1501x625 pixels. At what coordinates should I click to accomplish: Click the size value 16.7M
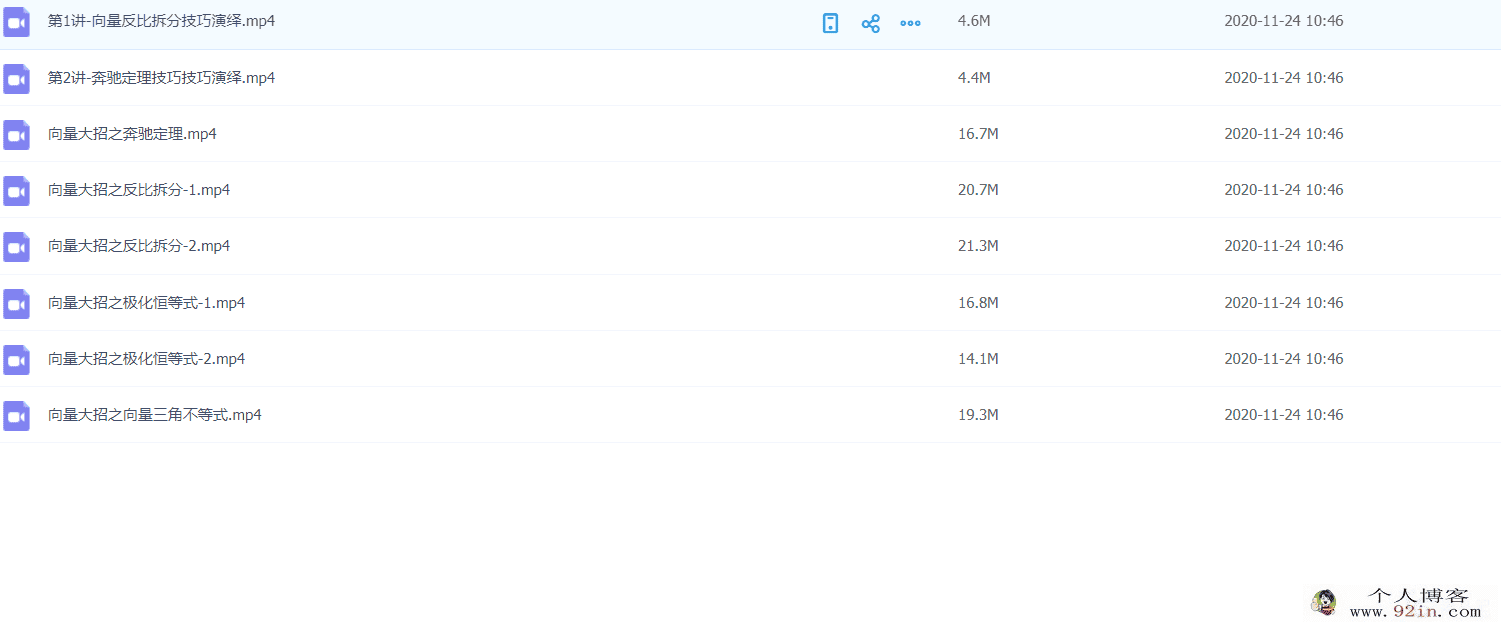click(x=978, y=133)
